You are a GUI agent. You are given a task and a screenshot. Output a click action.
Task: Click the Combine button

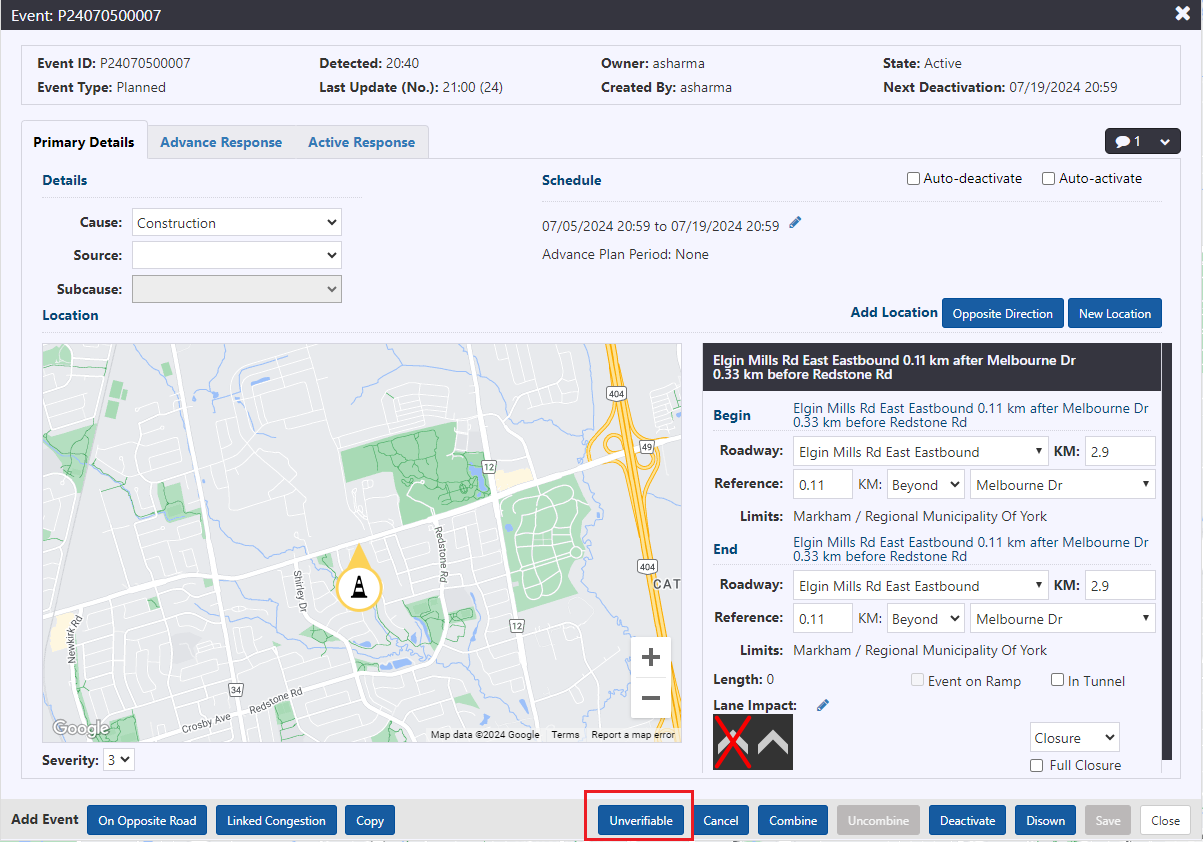pyautogui.click(x=793, y=821)
